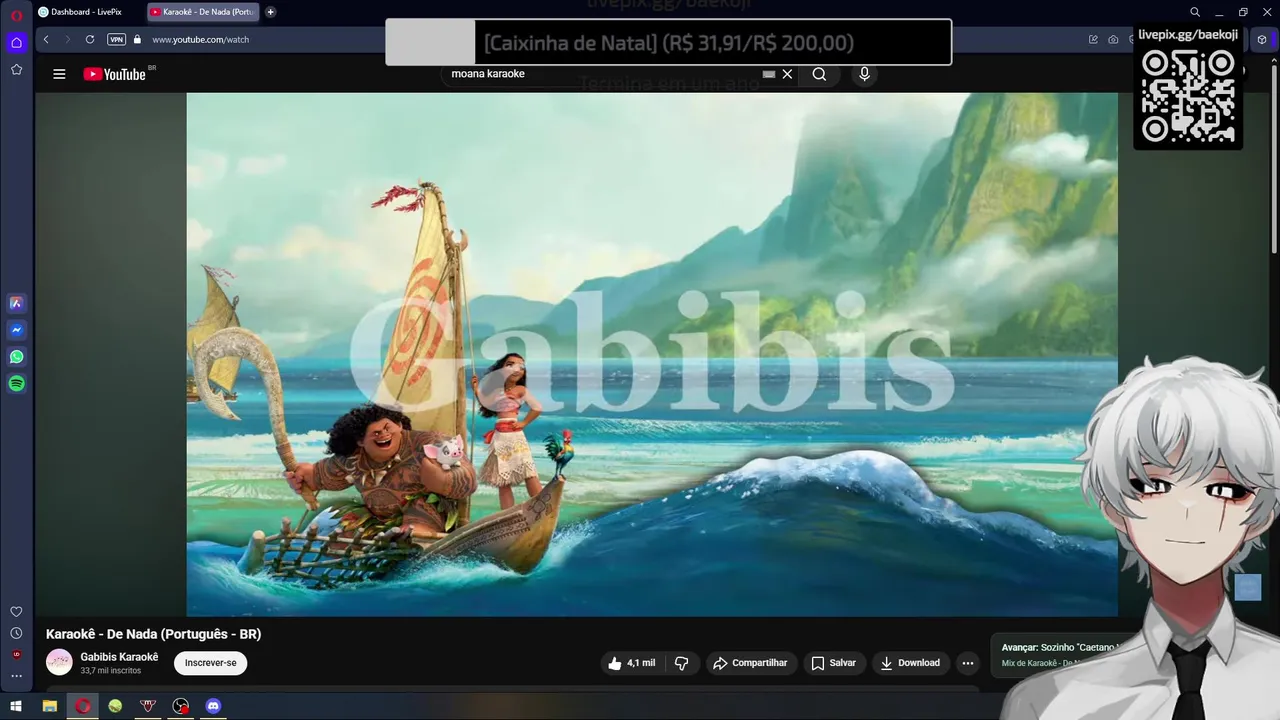Submit search with magnifier button
The height and width of the screenshot is (720, 1280).
(x=819, y=74)
